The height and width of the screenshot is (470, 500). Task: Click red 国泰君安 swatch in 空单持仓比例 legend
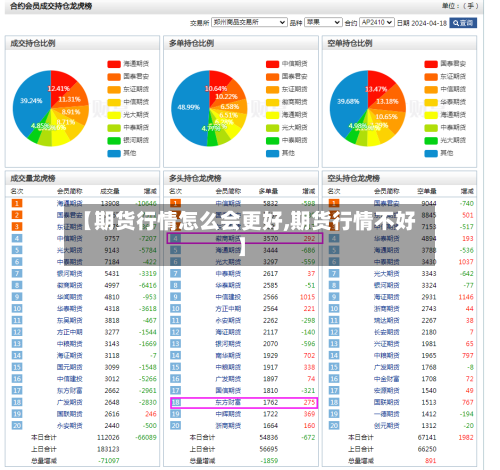pos(431,64)
